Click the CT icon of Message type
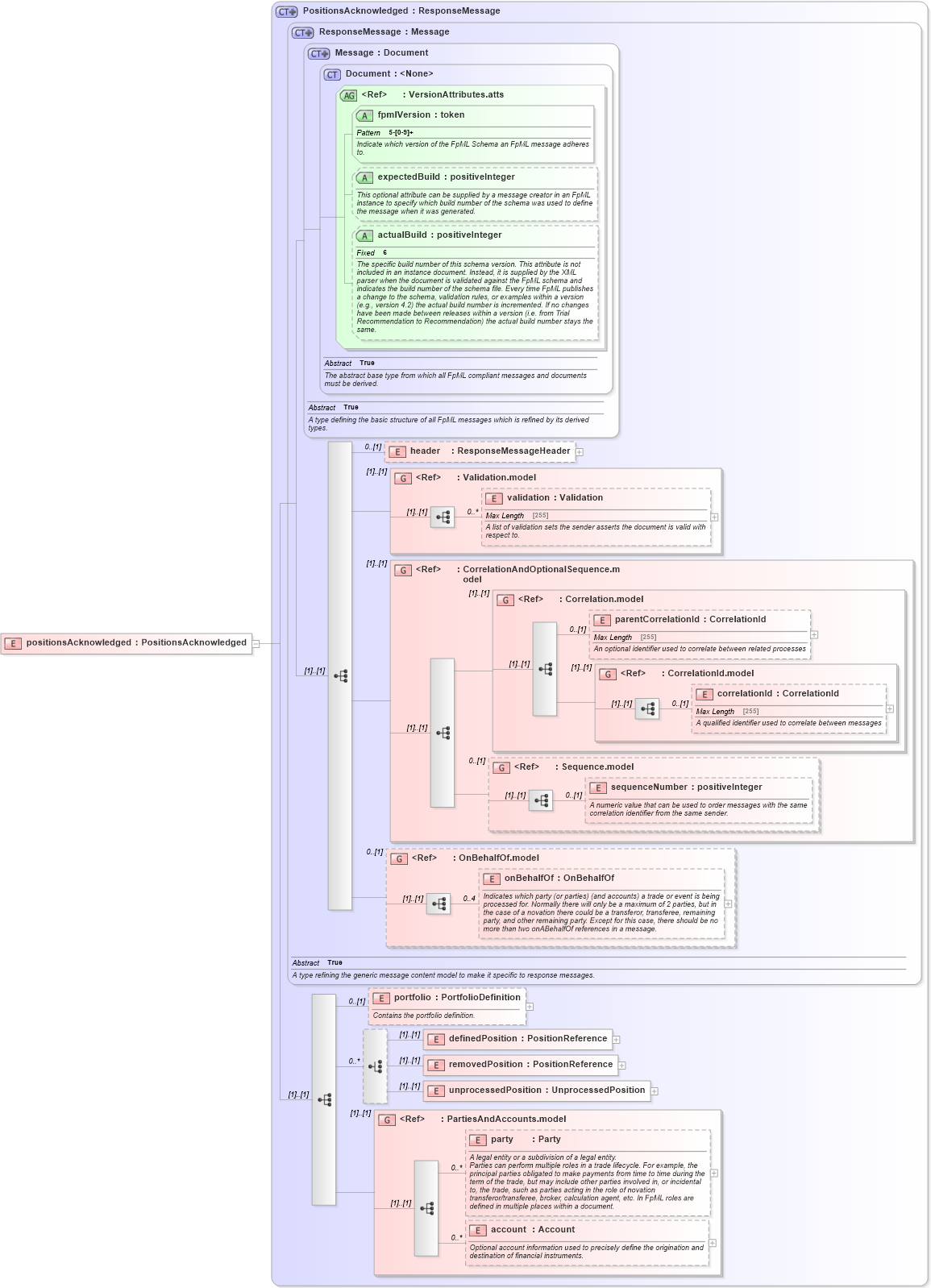This screenshot has height=1288, width=931. tap(319, 54)
